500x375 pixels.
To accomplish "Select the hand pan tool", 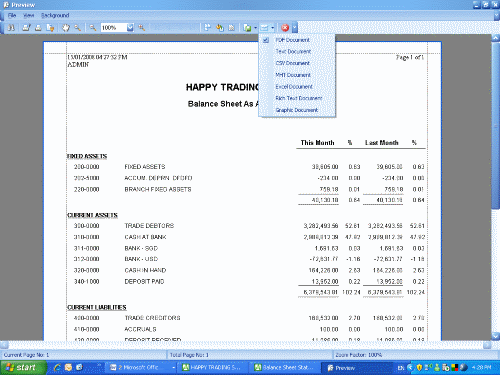I will [x=66, y=28].
